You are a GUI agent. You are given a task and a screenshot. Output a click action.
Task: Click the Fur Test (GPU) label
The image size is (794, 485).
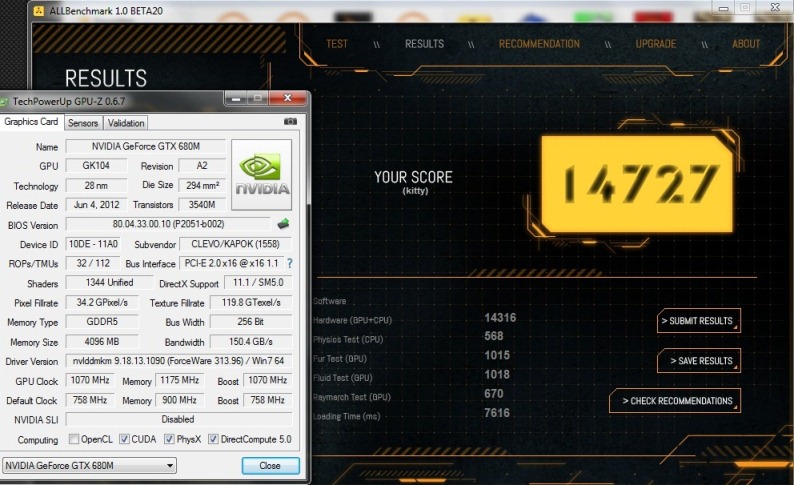pyautogui.click(x=340, y=359)
